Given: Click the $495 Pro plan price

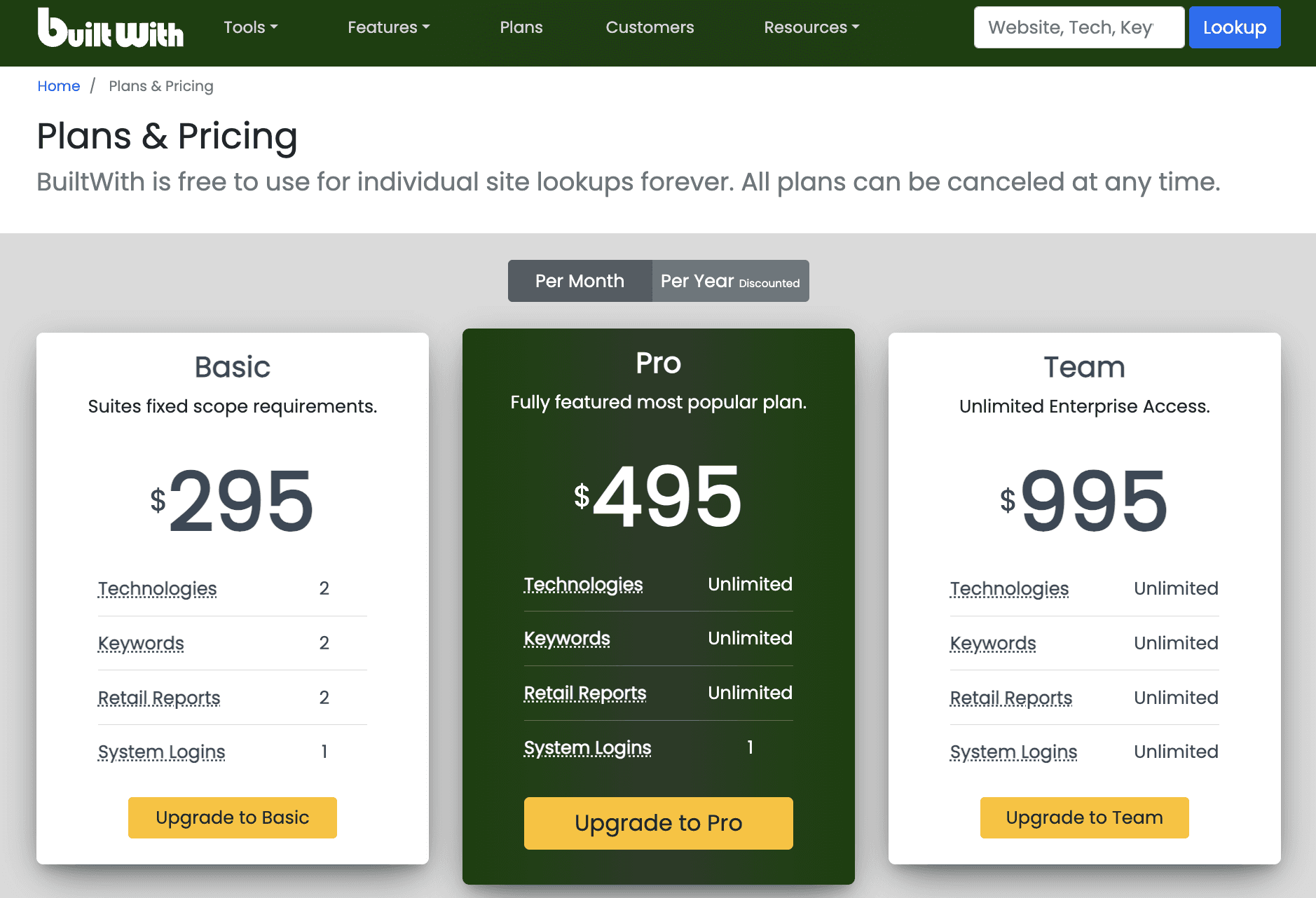Looking at the screenshot, I should 659,496.
